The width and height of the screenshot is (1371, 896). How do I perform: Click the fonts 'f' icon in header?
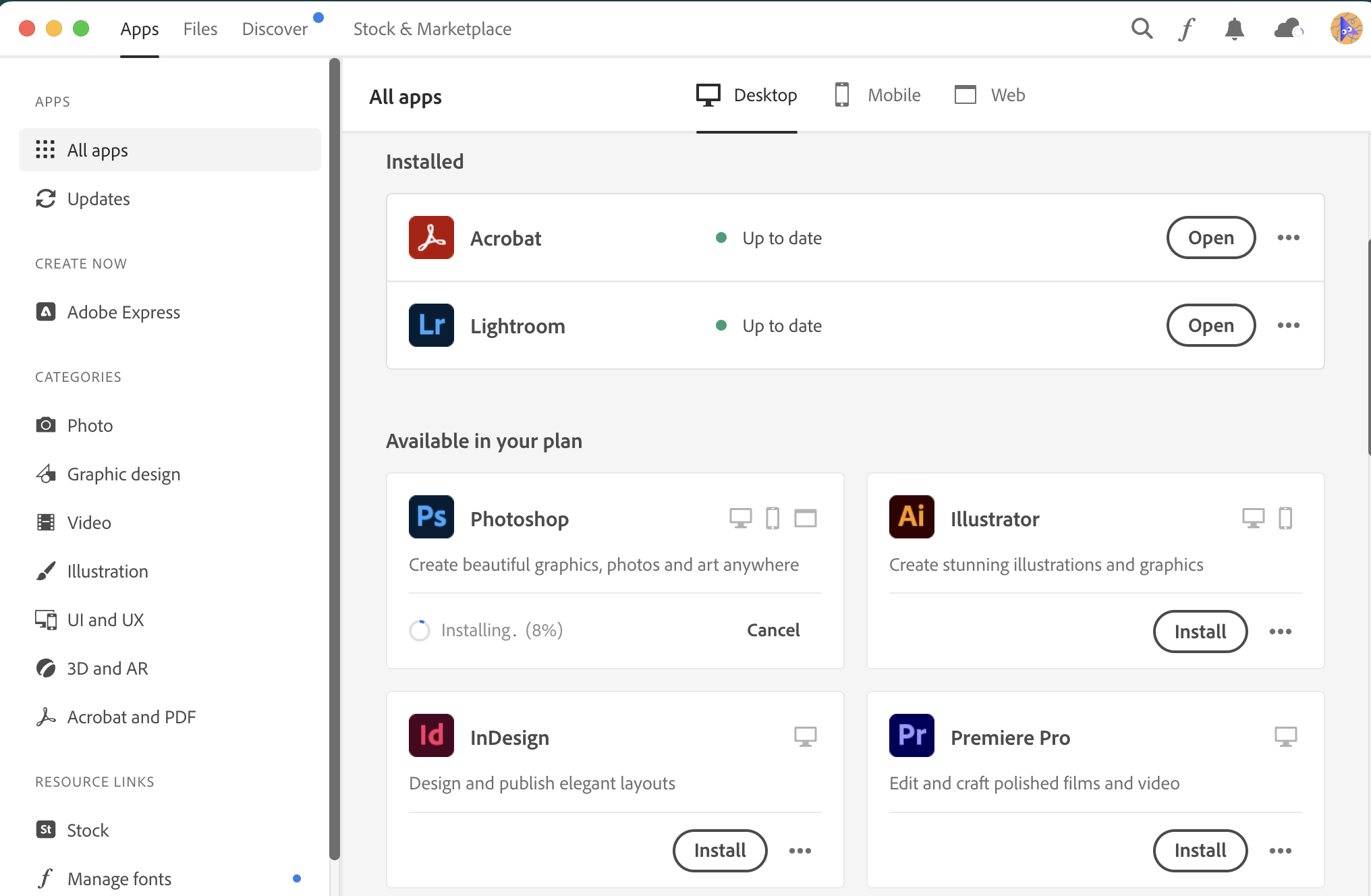click(x=1187, y=29)
